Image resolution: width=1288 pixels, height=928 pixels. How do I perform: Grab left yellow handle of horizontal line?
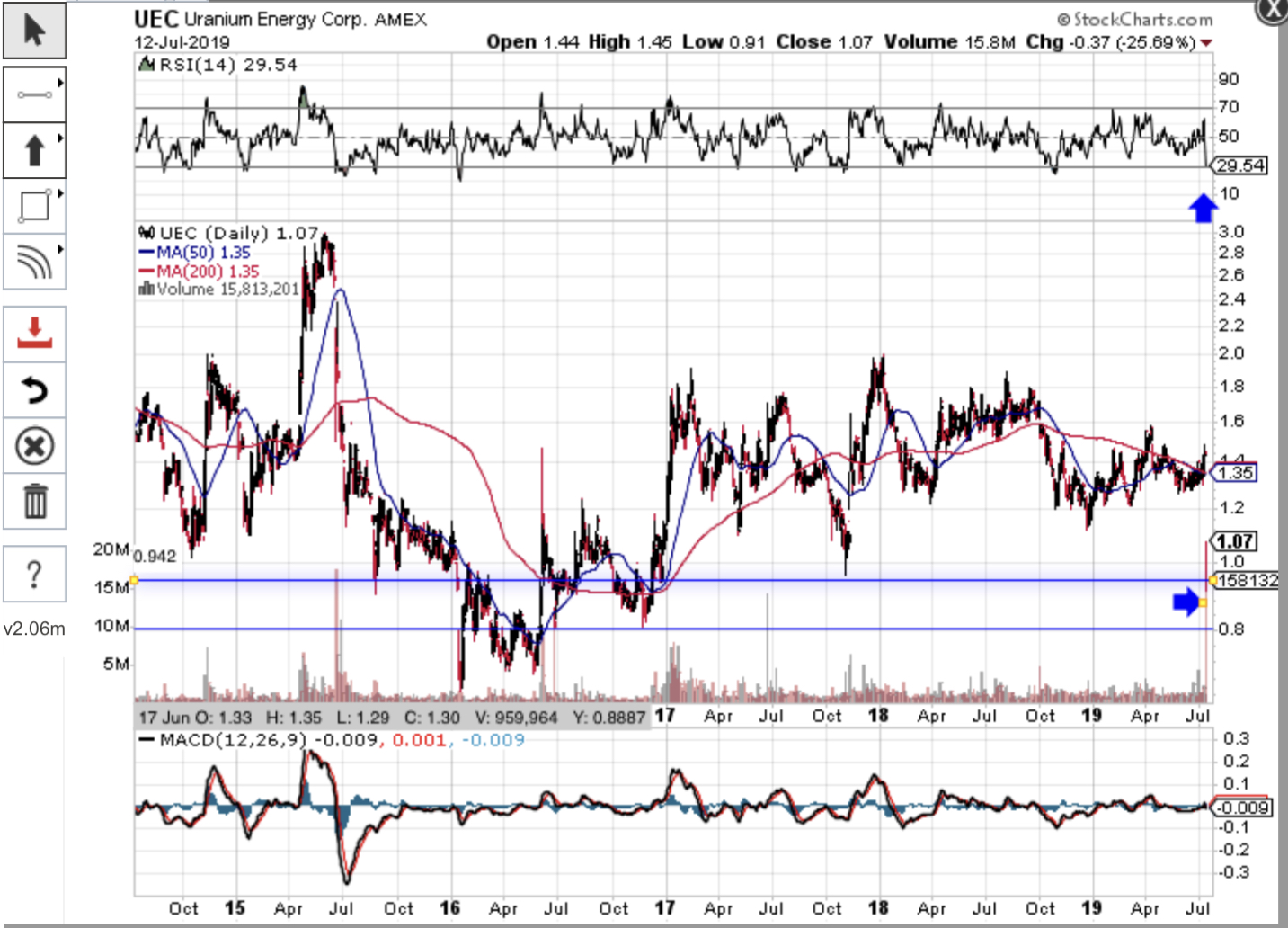coord(134,581)
